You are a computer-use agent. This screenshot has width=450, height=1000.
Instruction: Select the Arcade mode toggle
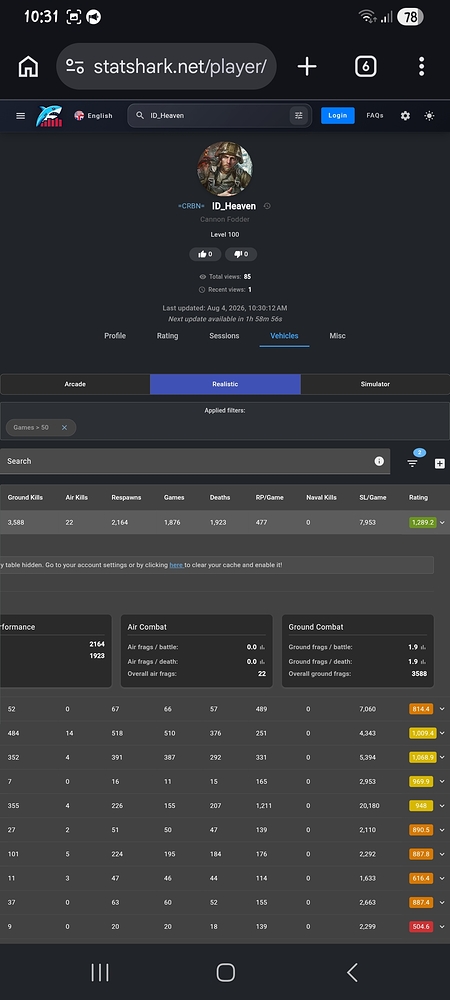75,384
